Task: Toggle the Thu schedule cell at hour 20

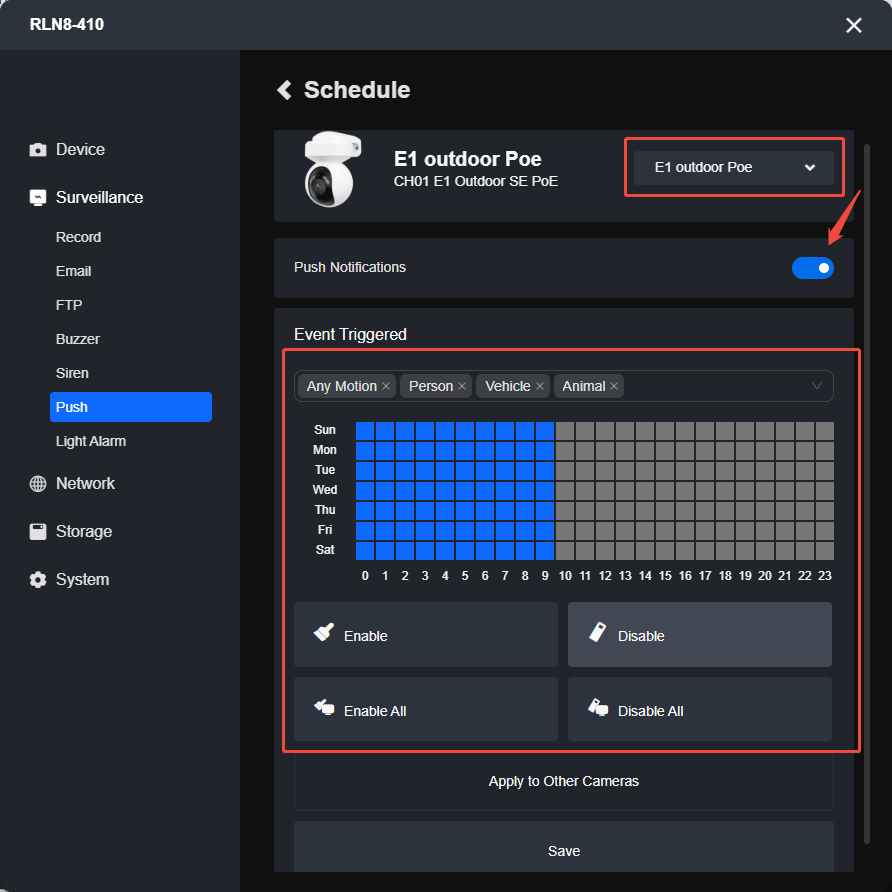Action: coord(765,511)
